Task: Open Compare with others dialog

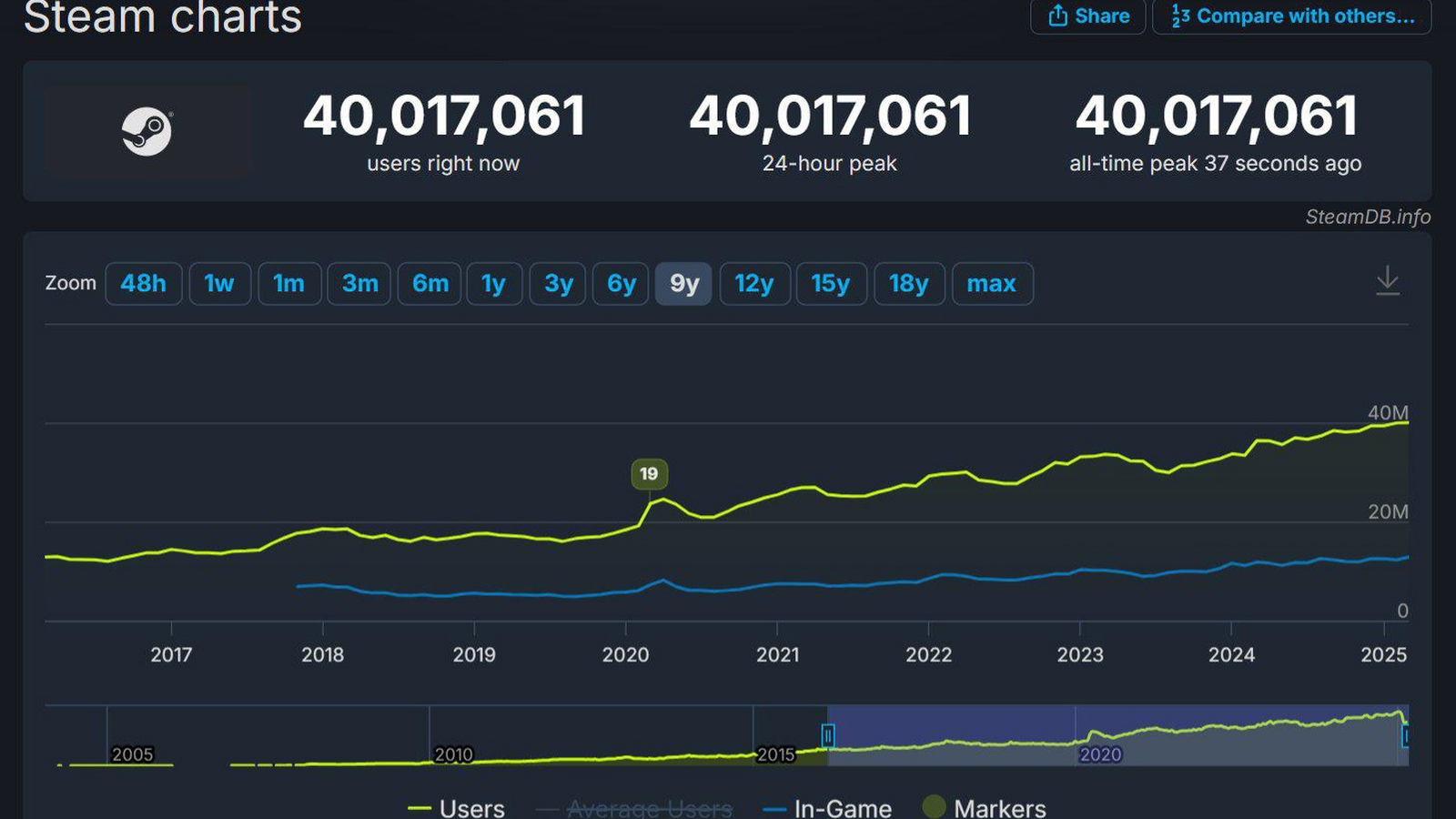Action: point(1291,16)
